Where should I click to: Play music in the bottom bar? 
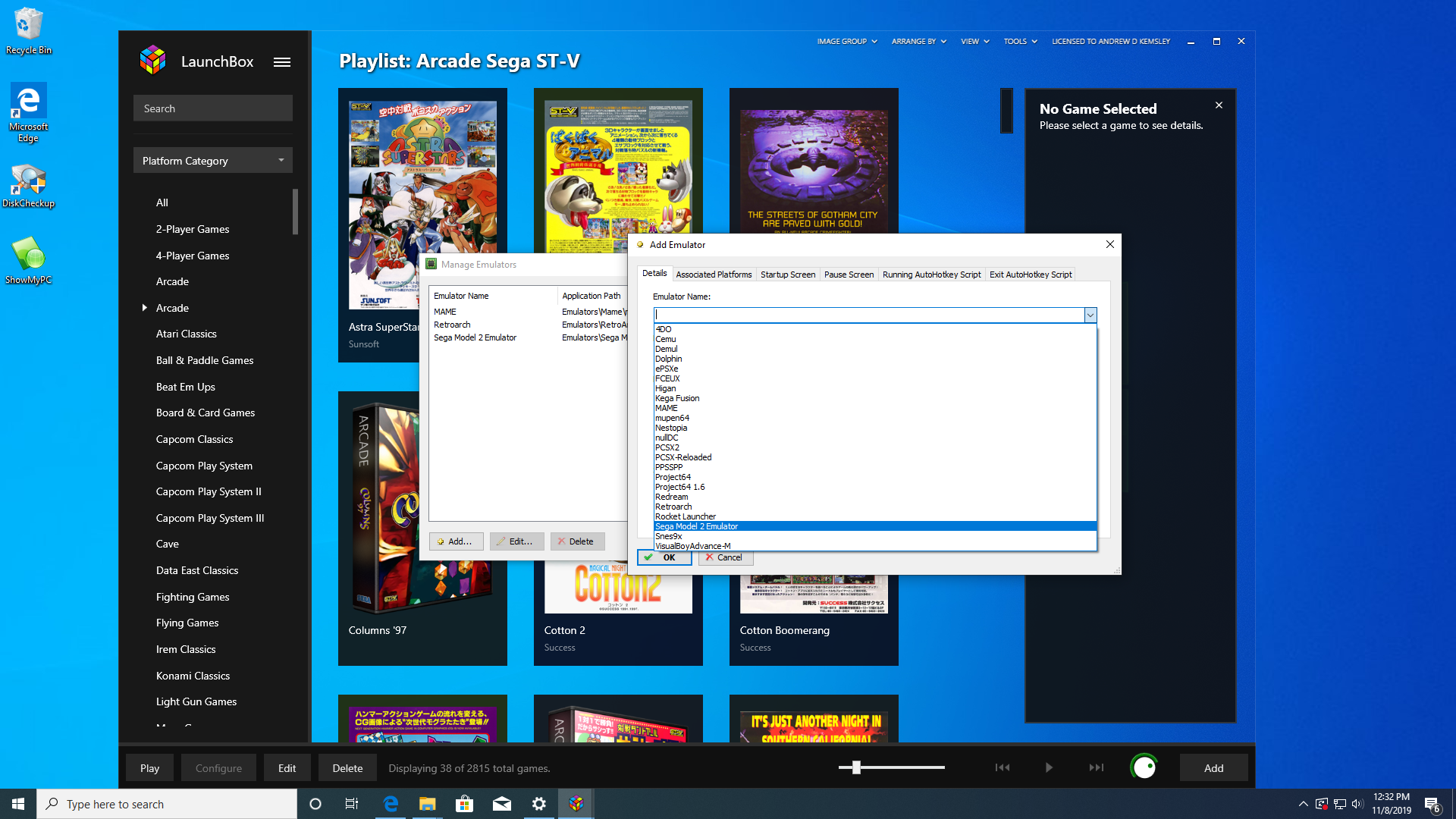[x=1049, y=767]
